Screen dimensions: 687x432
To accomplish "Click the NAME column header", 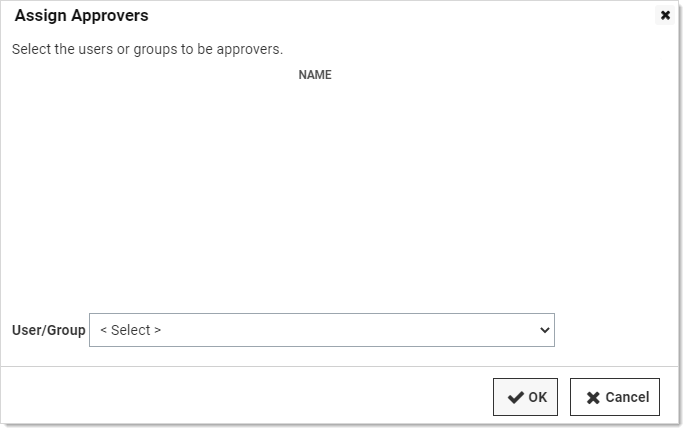I will tap(315, 75).
